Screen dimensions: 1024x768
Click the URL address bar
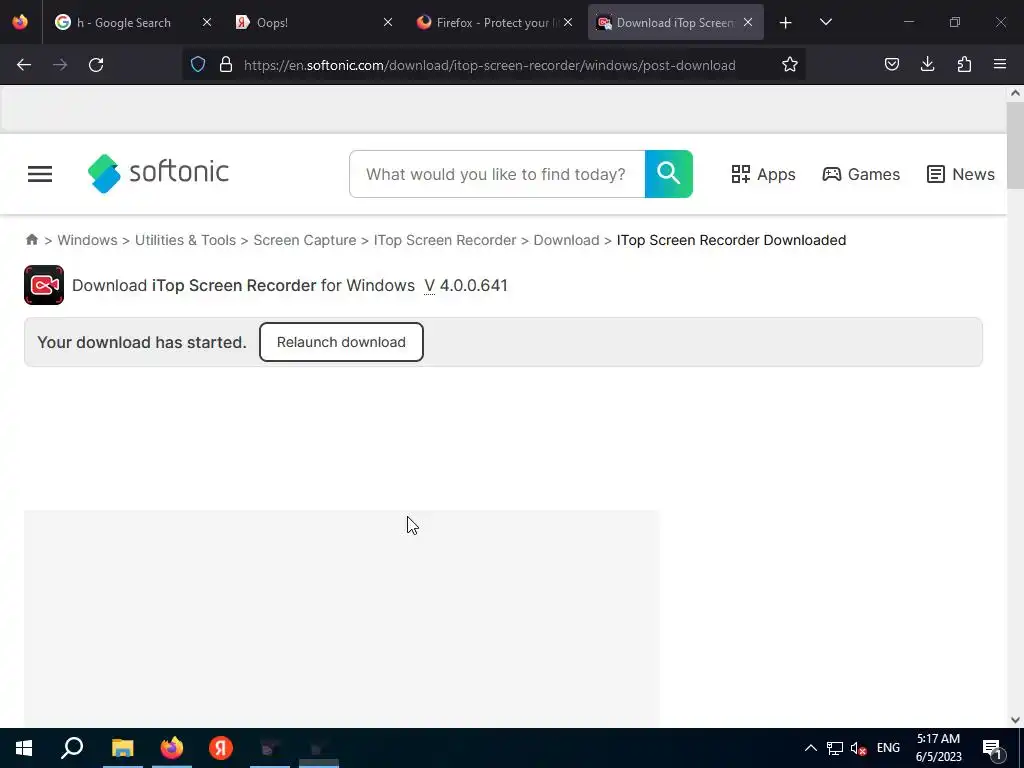(490, 65)
